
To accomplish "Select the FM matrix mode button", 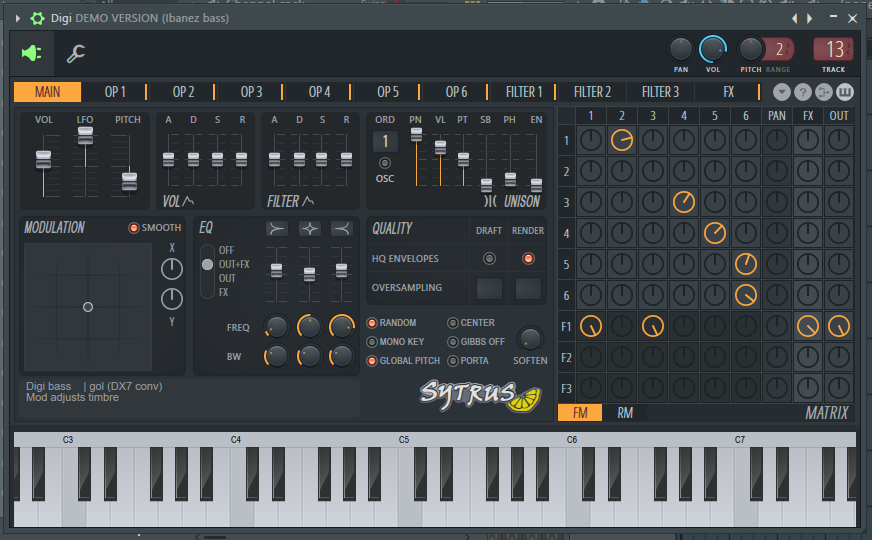I will (x=580, y=413).
